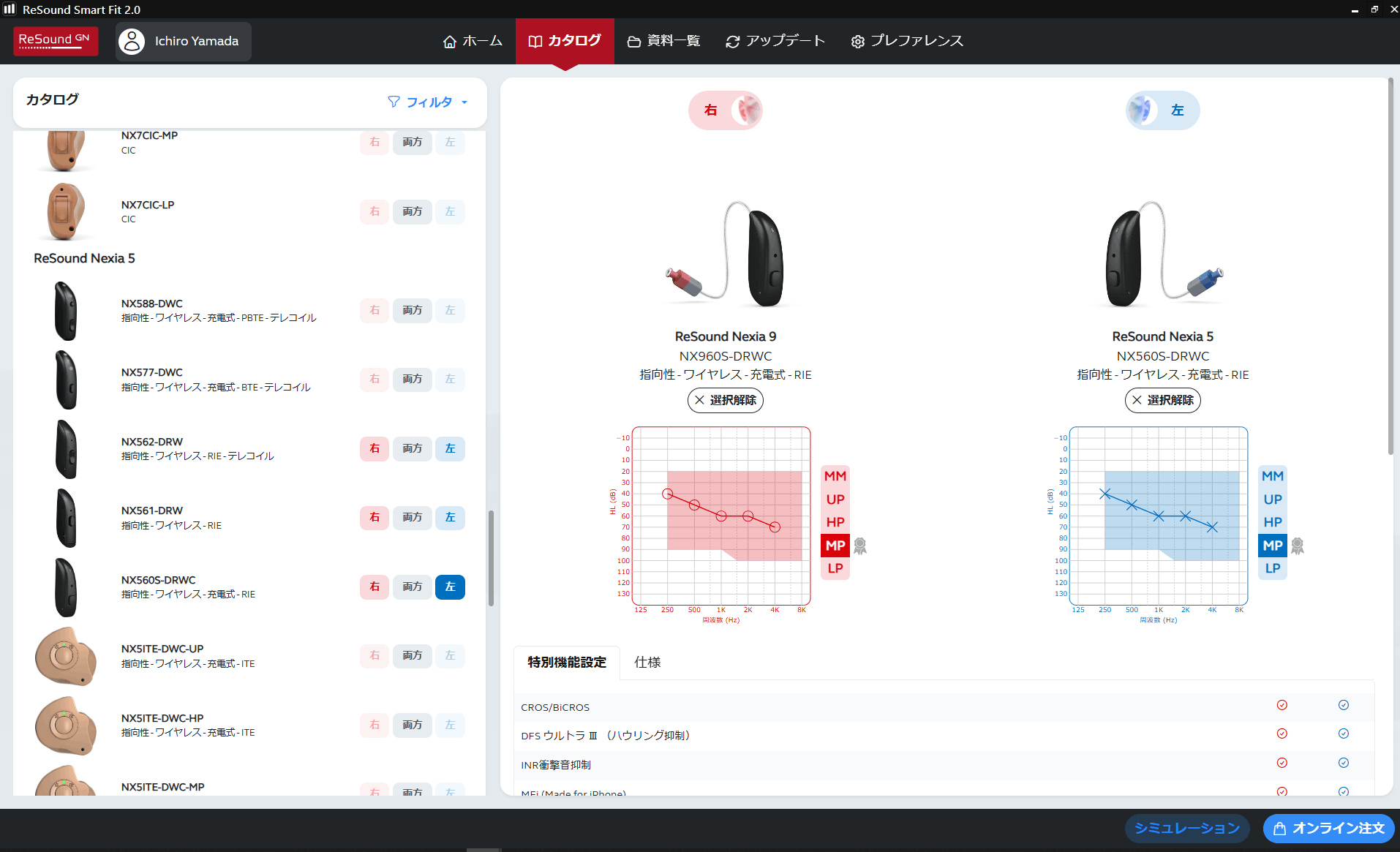Screen dimensions: 1400x852
Task: Open プレファレンス preferences with gear icon
Action: click(907, 41)
